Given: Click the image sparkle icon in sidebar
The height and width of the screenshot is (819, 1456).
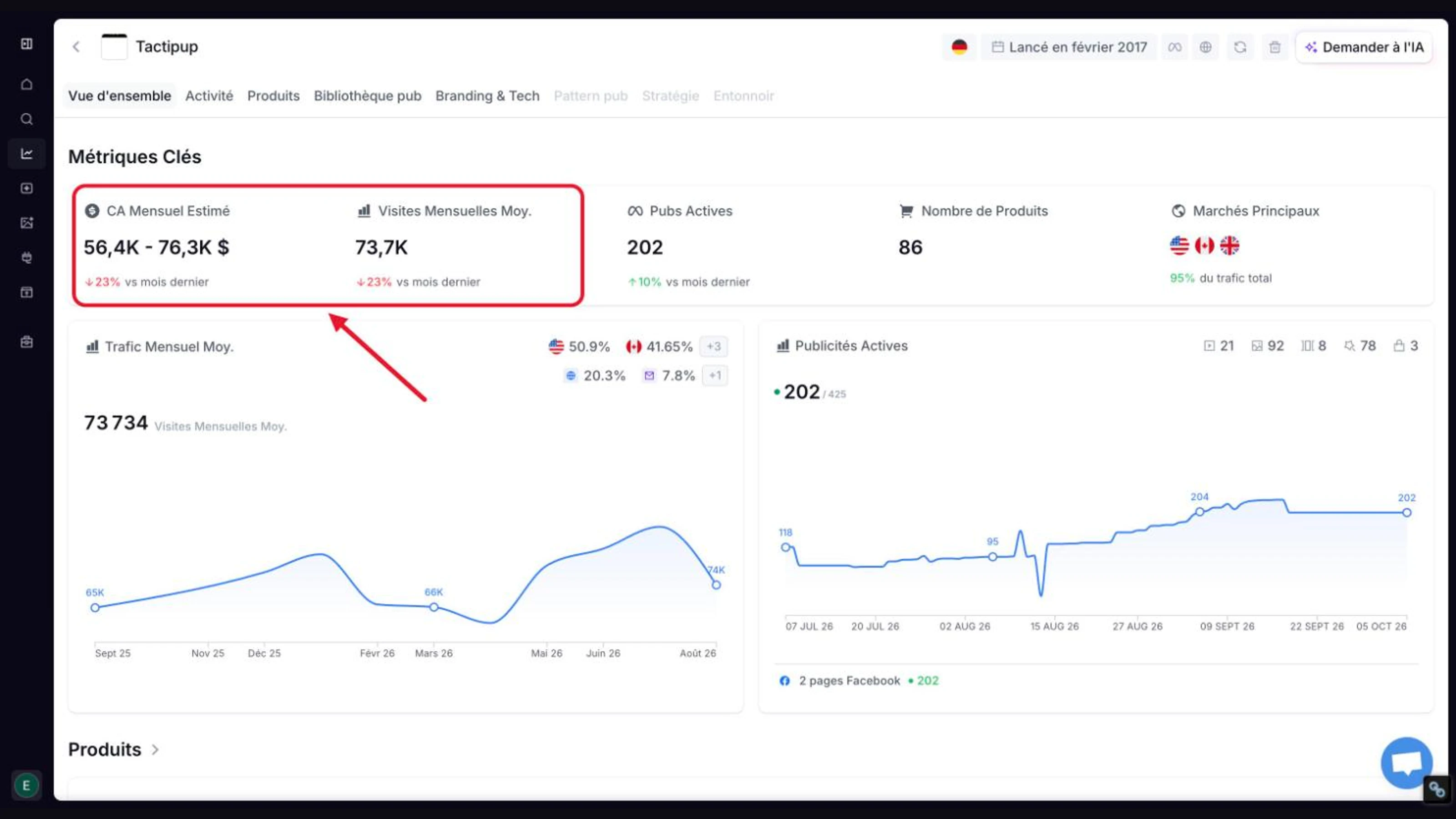Looking at the screenshot, I should [x=26, y=222].
